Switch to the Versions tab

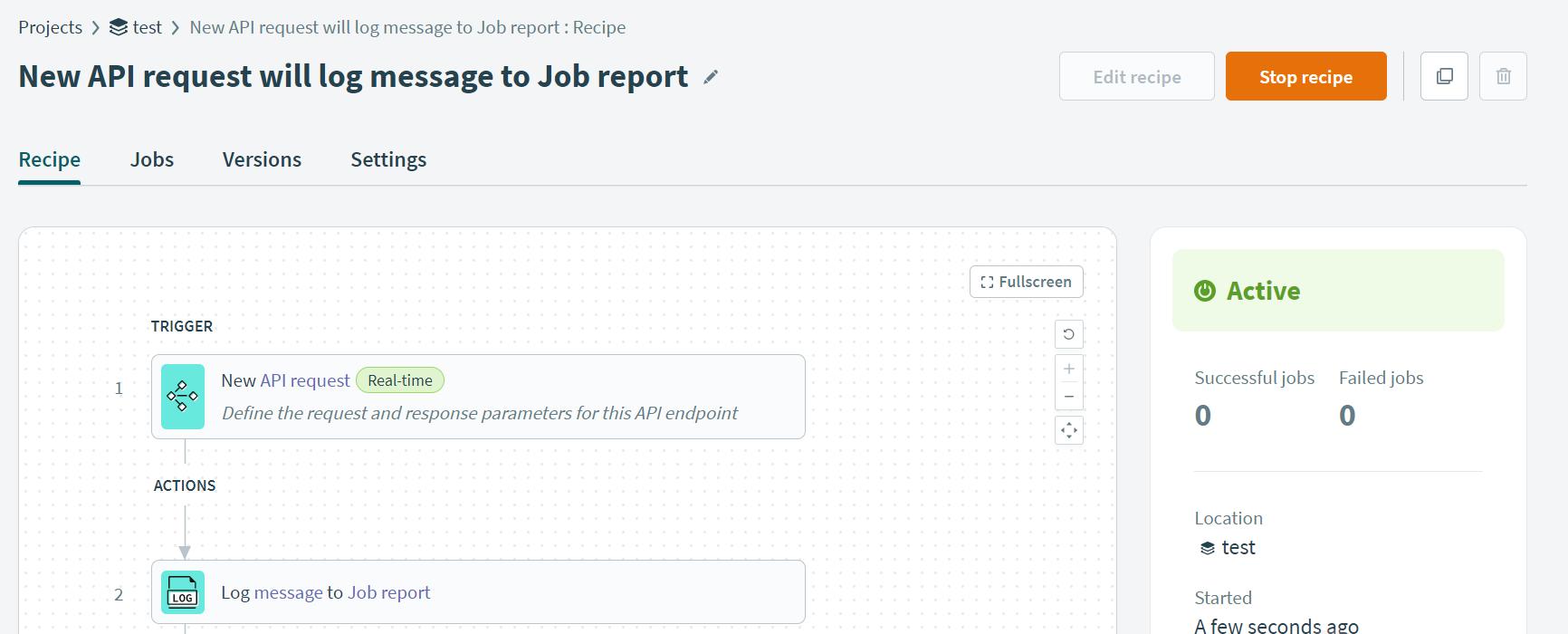(x=262, y=159)
